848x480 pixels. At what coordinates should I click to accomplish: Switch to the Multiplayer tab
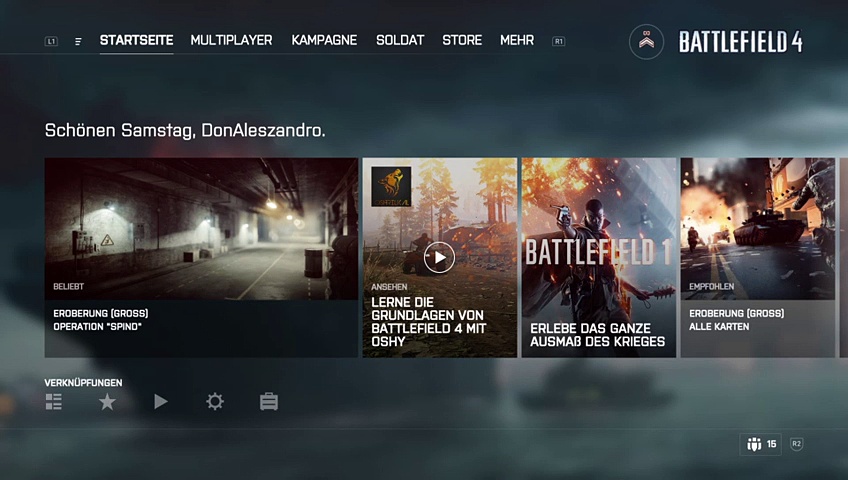(231, 41)
